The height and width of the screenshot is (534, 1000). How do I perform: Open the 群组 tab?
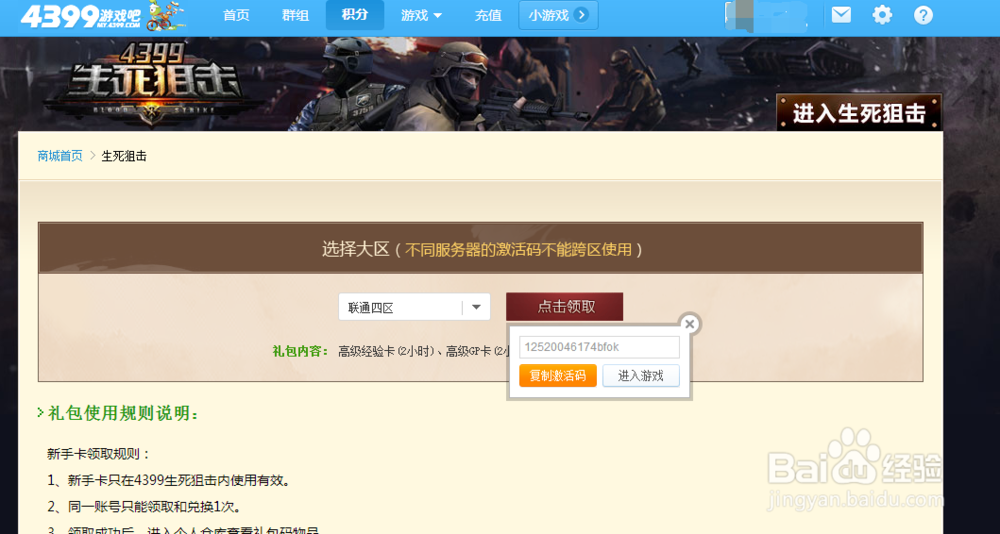(295, 15)
